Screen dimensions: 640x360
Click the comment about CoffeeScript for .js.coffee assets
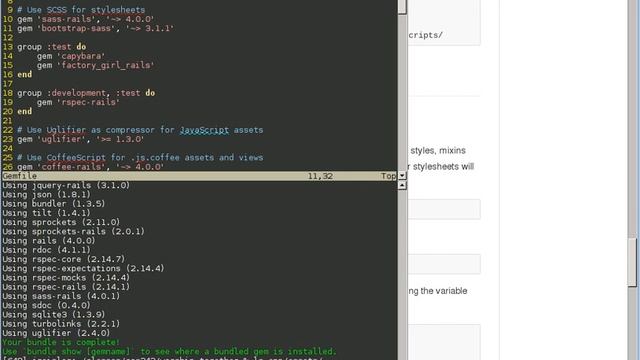140,158
